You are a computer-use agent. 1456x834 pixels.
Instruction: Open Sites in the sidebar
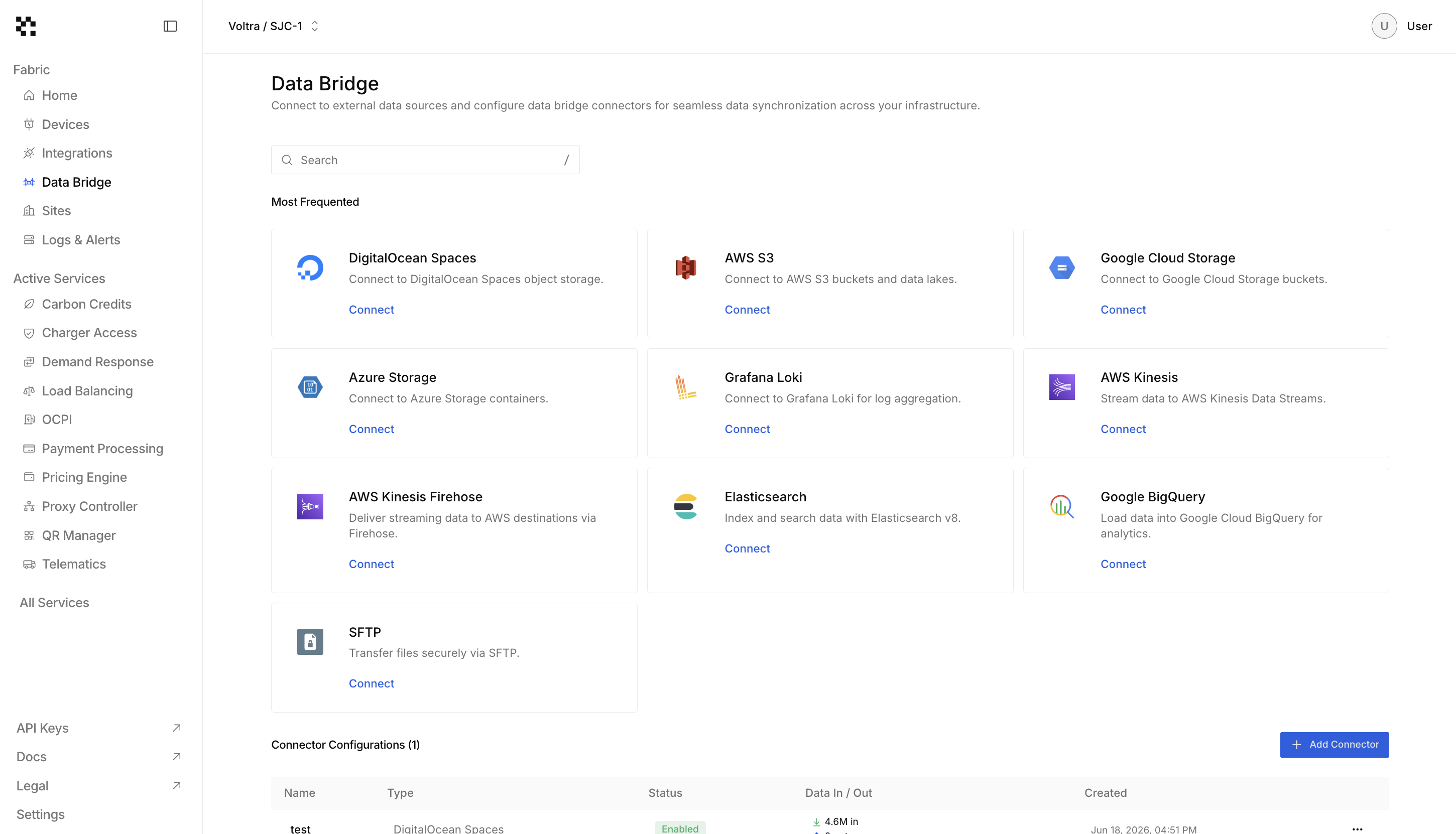tap(56, 211)
